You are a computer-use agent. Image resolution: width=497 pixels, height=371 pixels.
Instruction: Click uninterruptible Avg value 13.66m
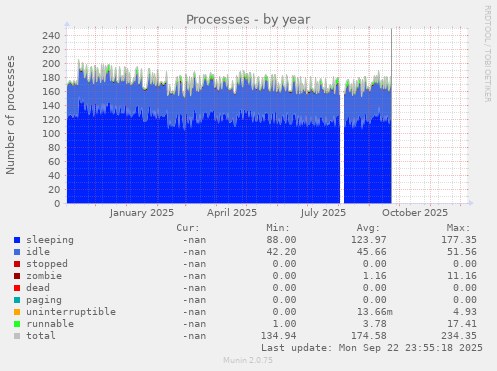click(x=375, y=312)
